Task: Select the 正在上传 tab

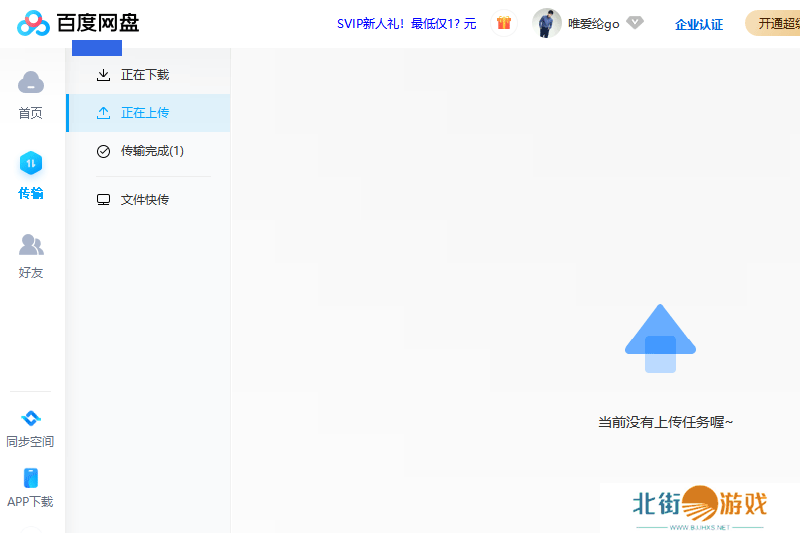Action: (x=145, y=113)
